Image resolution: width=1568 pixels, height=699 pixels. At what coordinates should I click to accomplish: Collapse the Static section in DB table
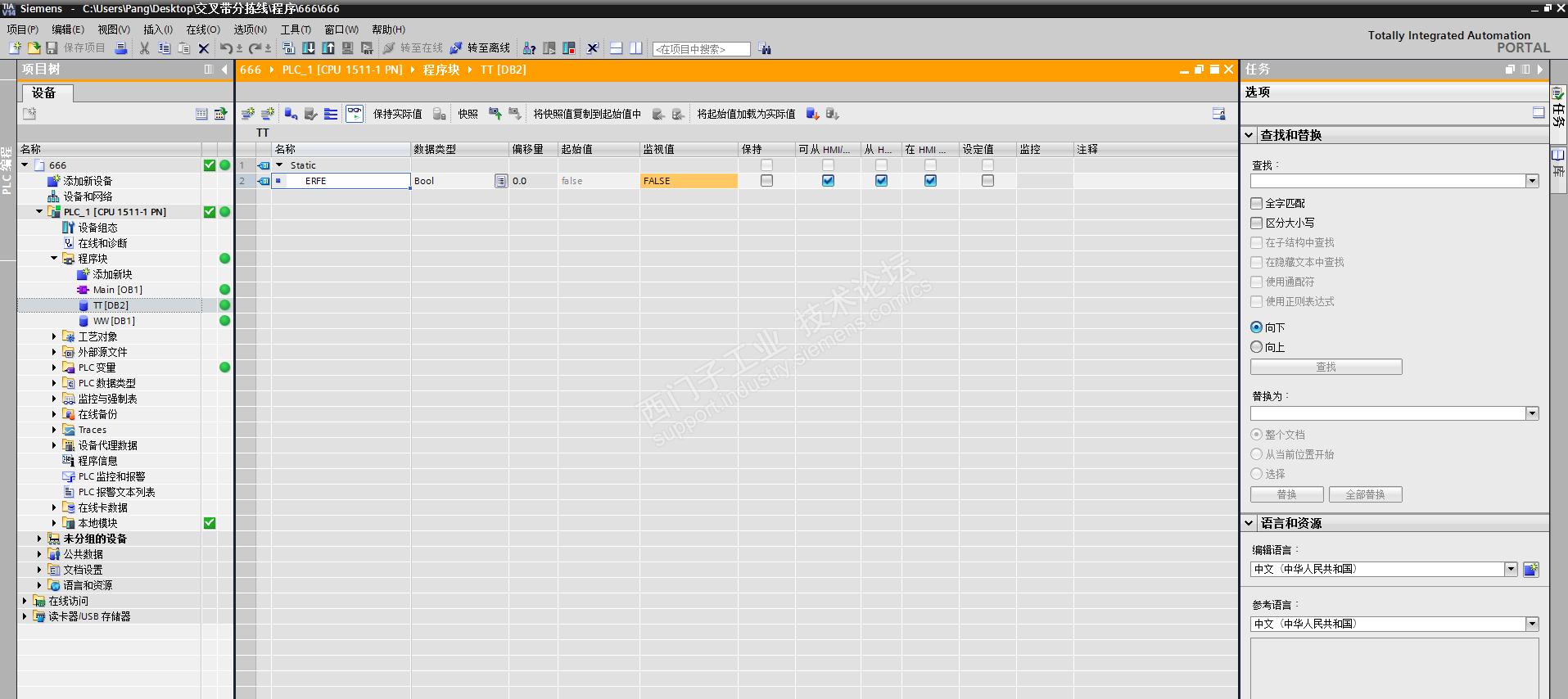[279, 165]
